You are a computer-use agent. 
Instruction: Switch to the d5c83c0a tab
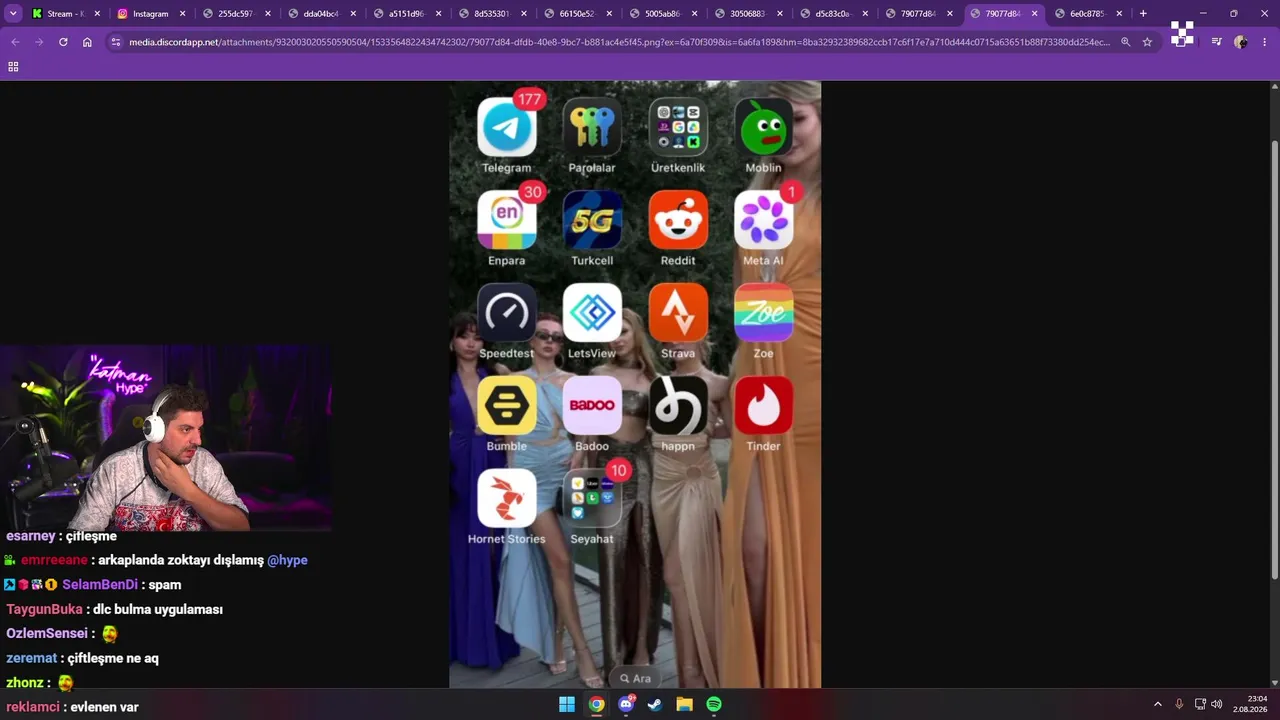pos(832,14)
